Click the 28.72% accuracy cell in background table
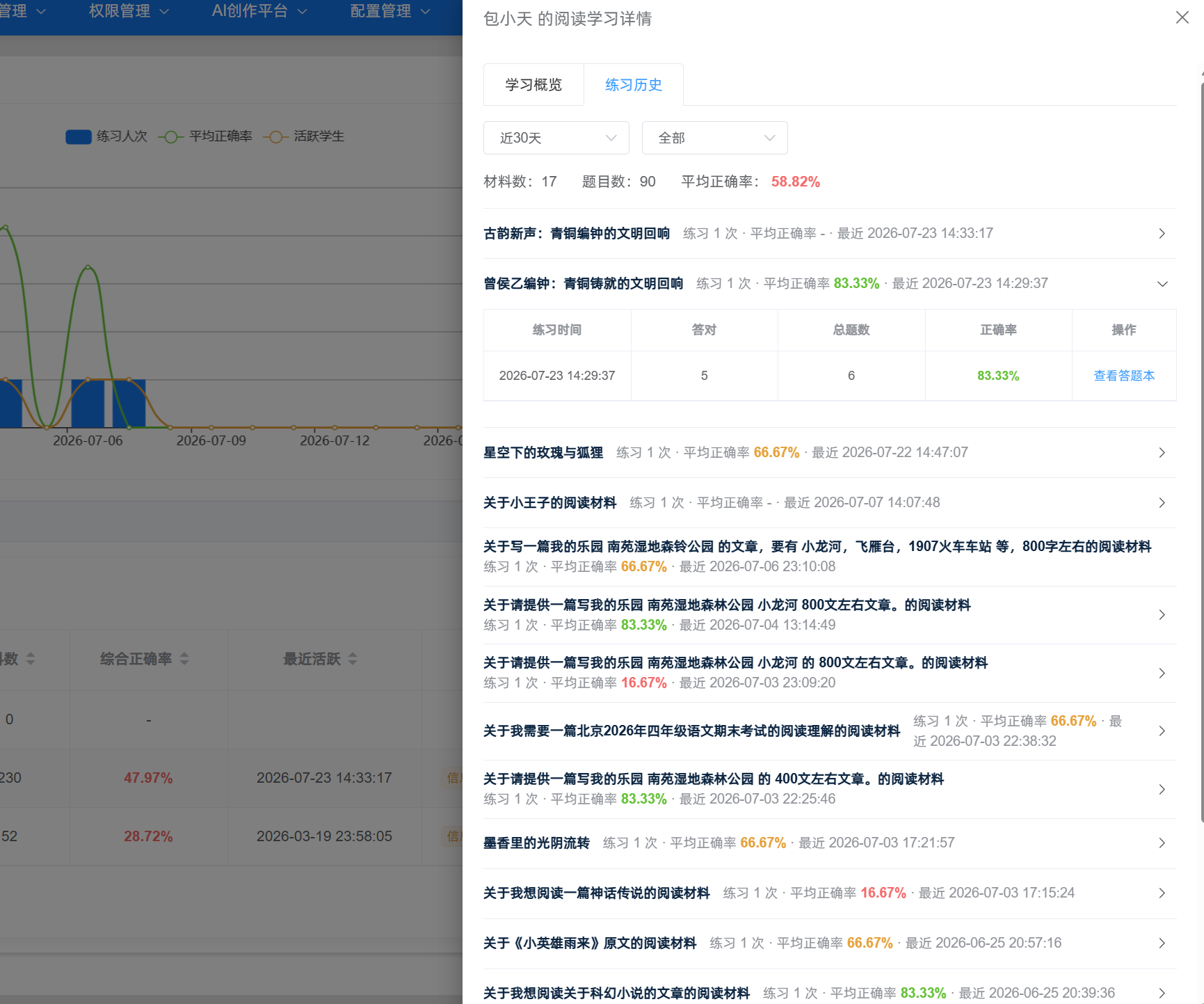The image size is (1204, 1004). tap(148, 836)
